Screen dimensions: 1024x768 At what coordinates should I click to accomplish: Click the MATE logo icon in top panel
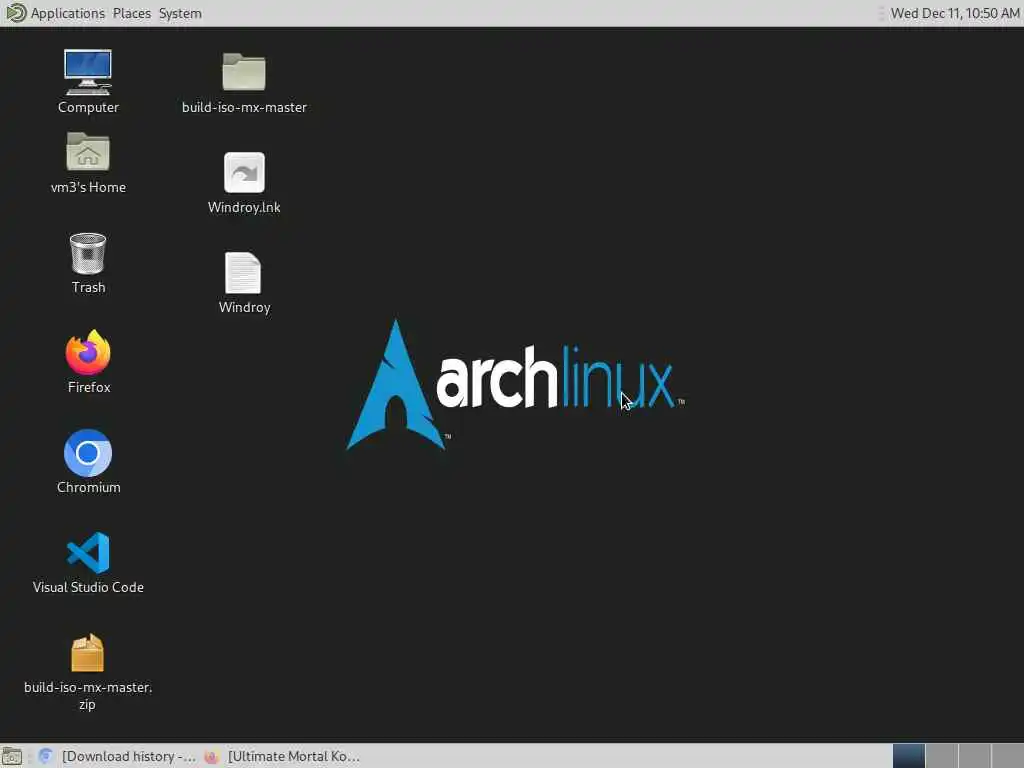click(x=15, y=13)
